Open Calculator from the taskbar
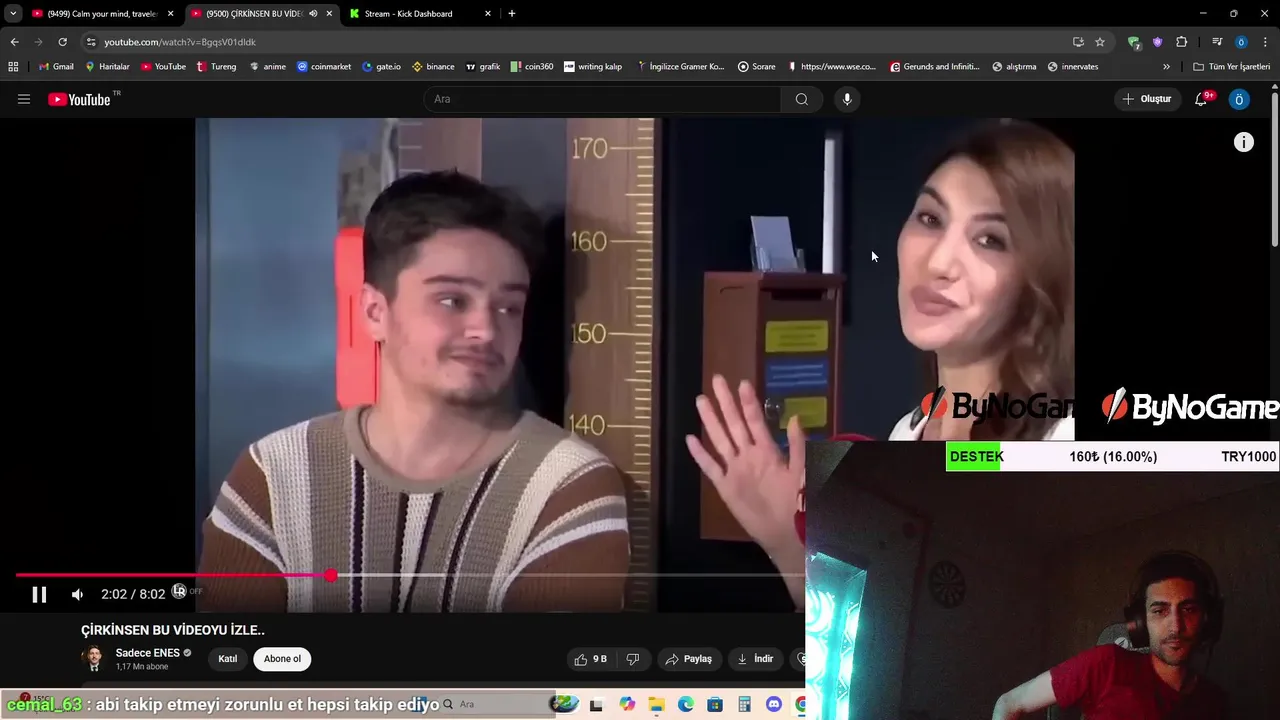Screen dimensions: 1280x720 744,704
